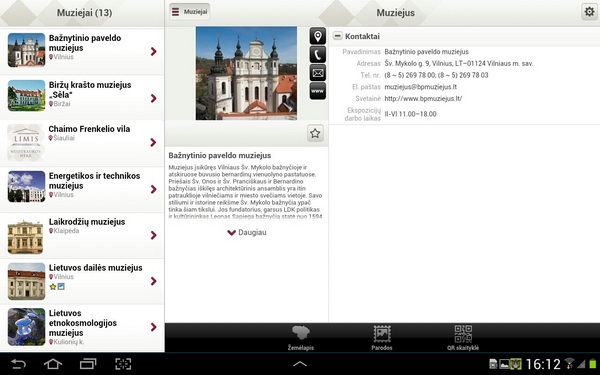
Task: Open the www website icon
Action: point(318,91)
